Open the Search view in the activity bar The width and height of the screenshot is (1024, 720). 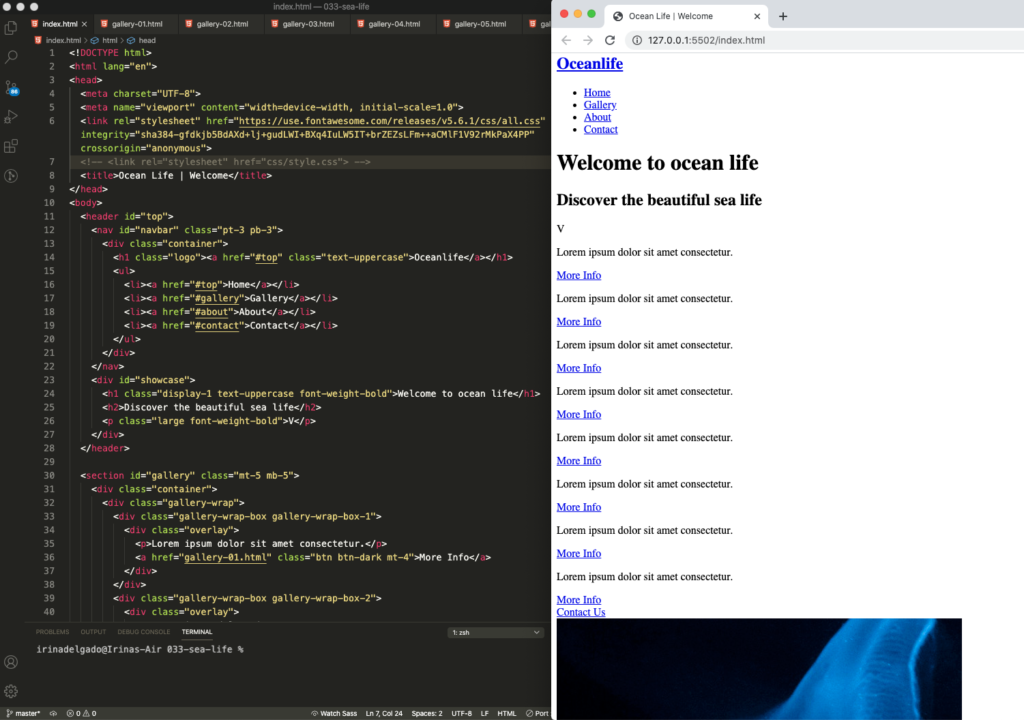click(x=11, y=57)
